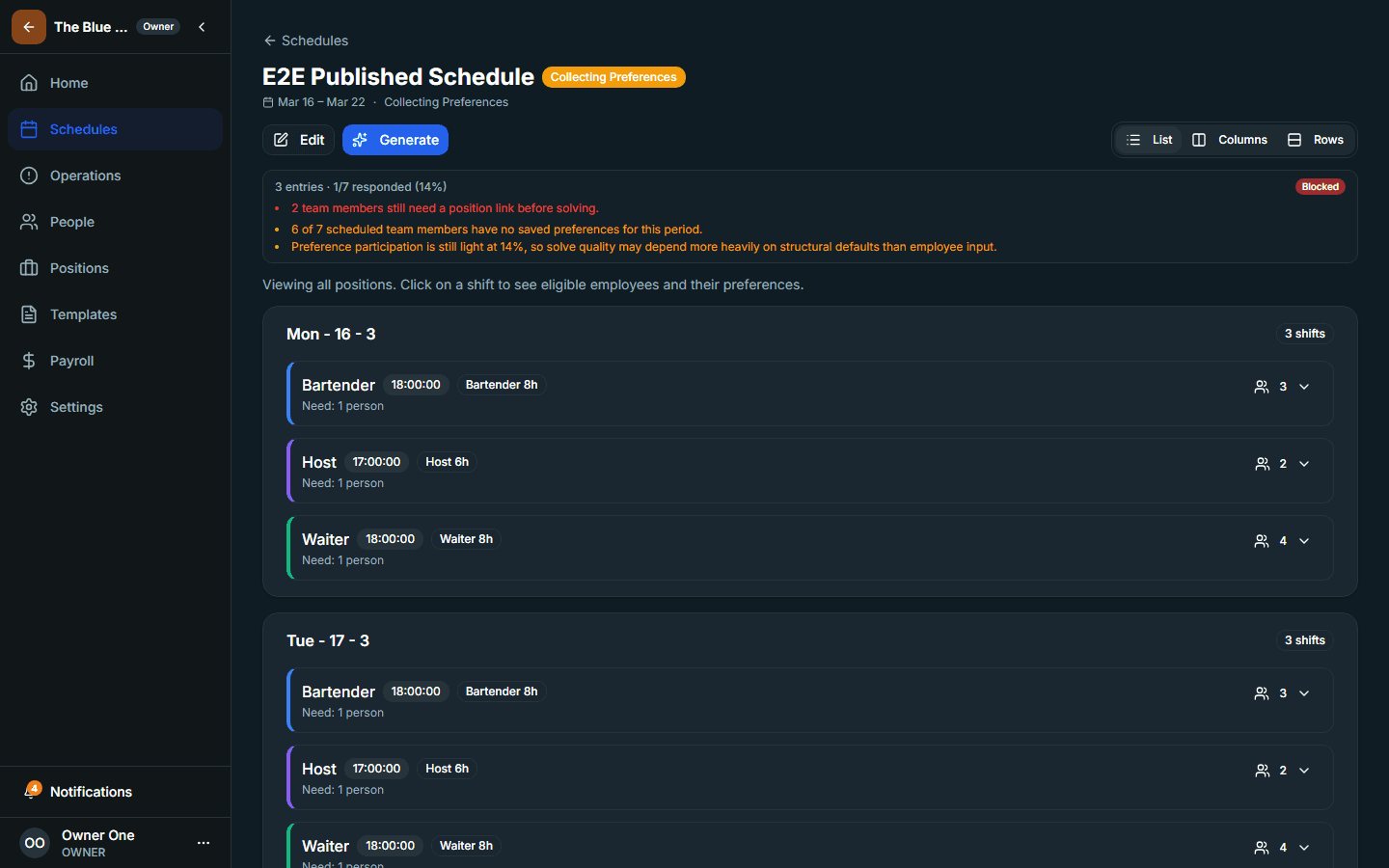Image resolution: width=1389 pixels, height=868 pixels.
Task: Click Tuesday's 'Bartender 8h' tag
Action: [502, 692]
